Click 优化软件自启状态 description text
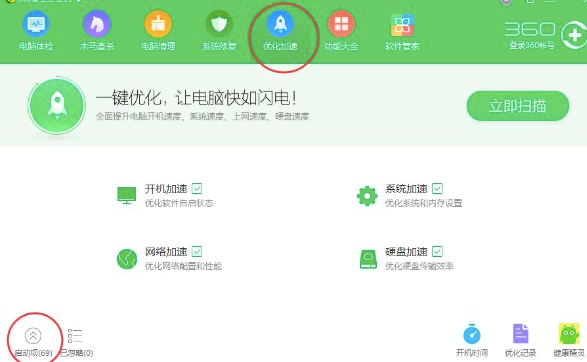This screenshot has width=587, height=362. pyautogui.click(x=179, y=203)
